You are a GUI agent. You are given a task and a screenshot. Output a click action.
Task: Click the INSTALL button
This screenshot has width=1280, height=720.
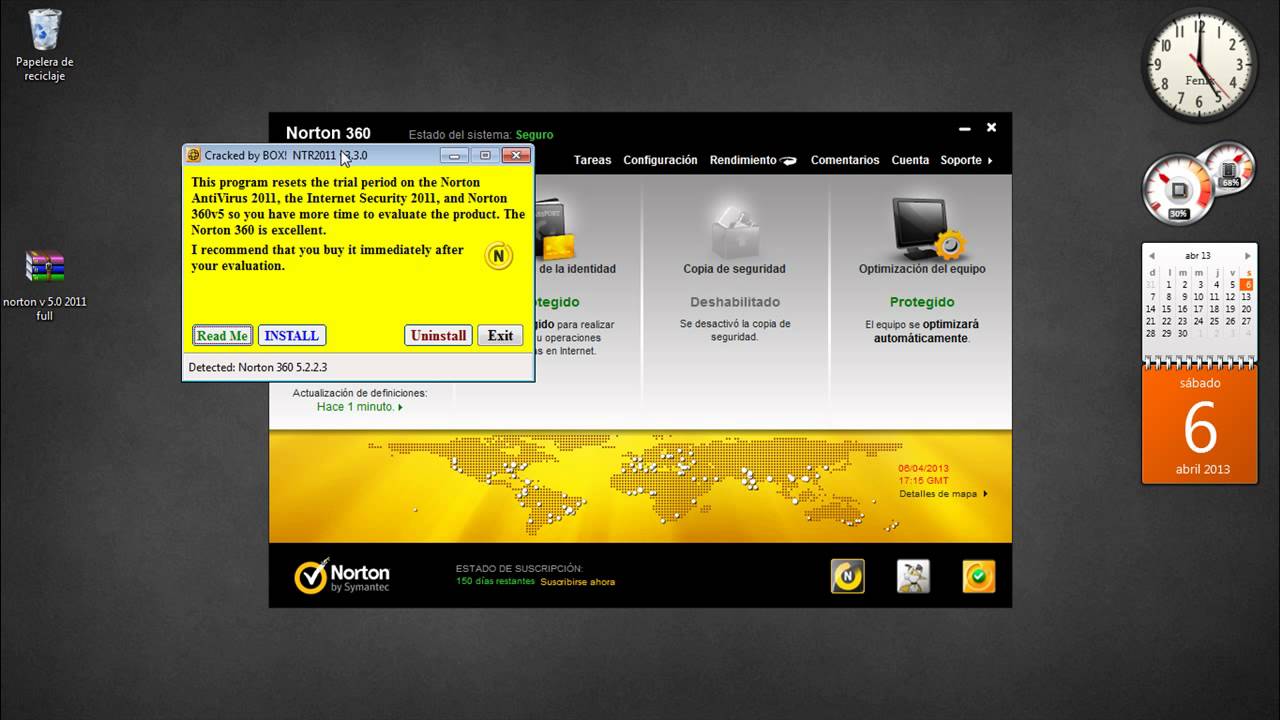coord(292,336)
